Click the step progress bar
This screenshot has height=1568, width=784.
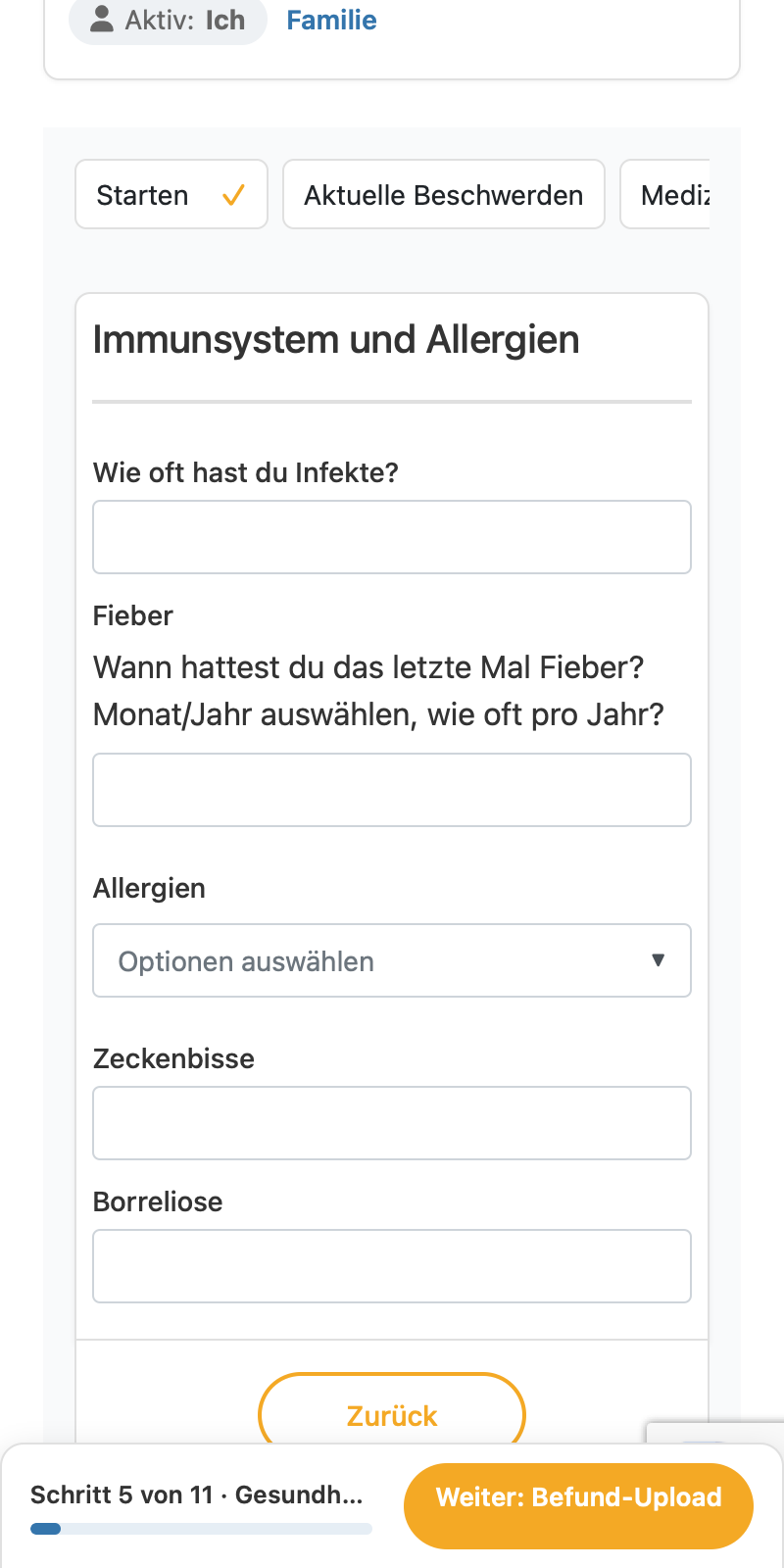pos(201,1529)
